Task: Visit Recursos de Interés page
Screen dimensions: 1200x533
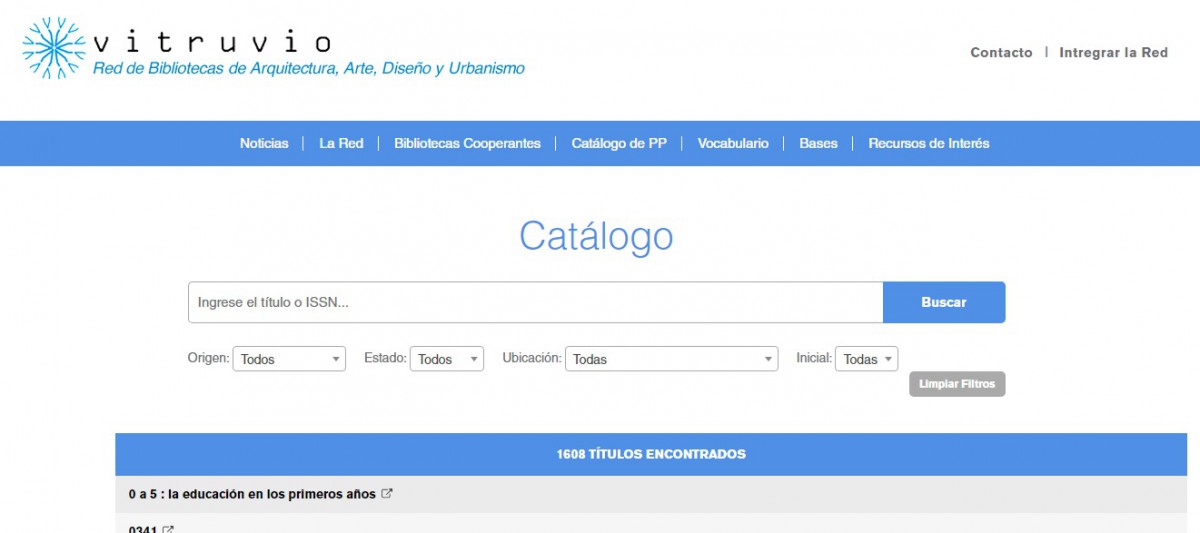Action: [928, 143]
